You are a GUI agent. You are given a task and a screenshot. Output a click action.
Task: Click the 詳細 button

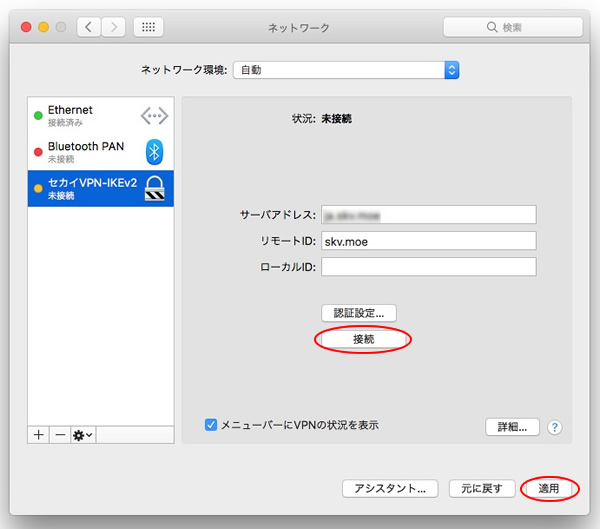coord(512,427)
